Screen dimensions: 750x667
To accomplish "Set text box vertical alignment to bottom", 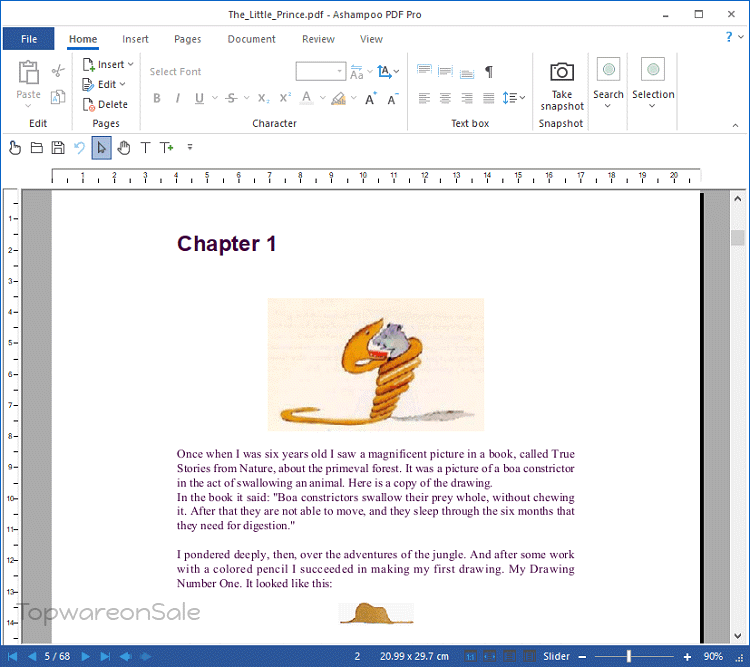I will tap(467, 72).
